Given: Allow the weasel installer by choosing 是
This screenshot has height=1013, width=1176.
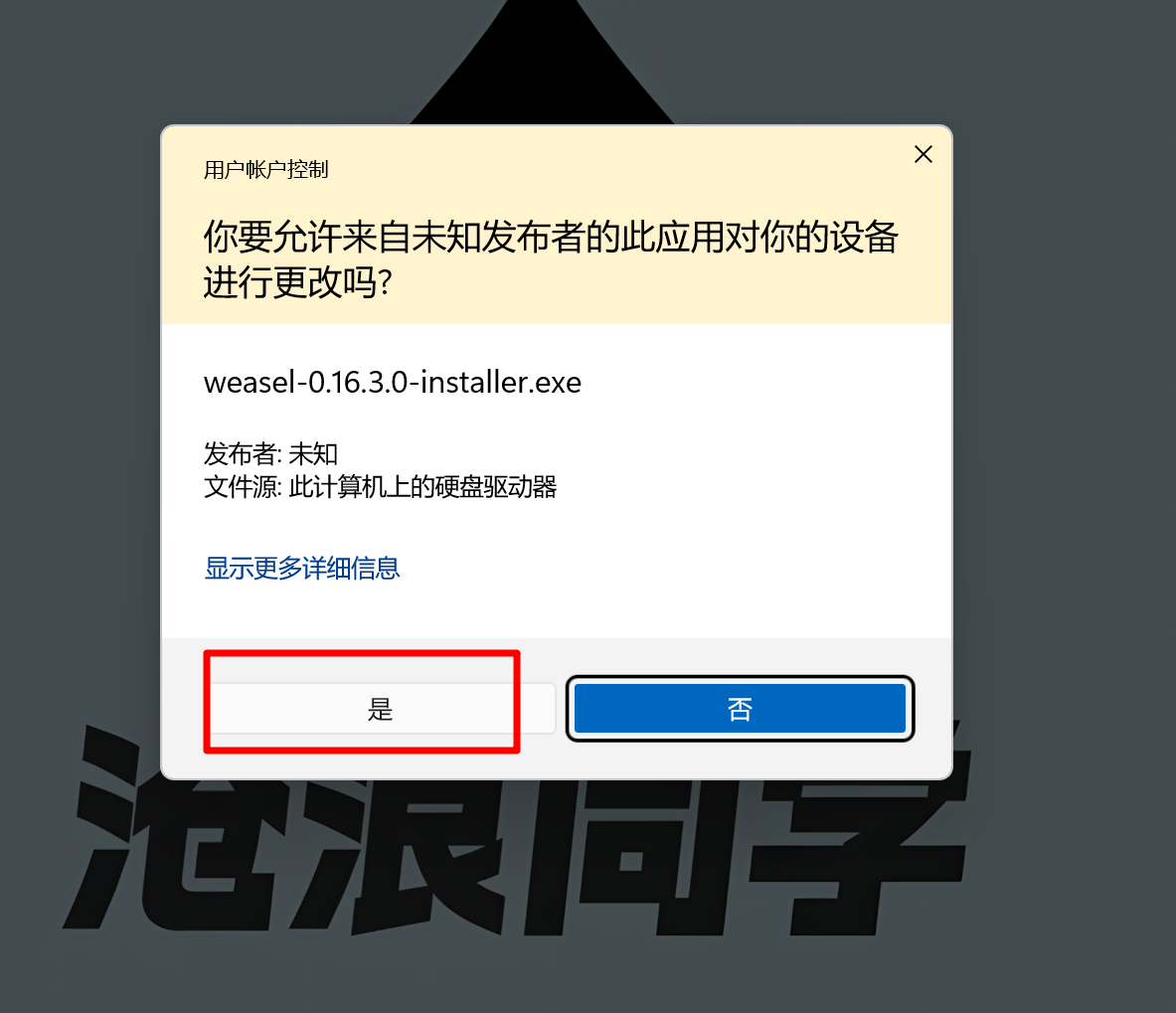Looking at the screenshot, I should [381, 709].
